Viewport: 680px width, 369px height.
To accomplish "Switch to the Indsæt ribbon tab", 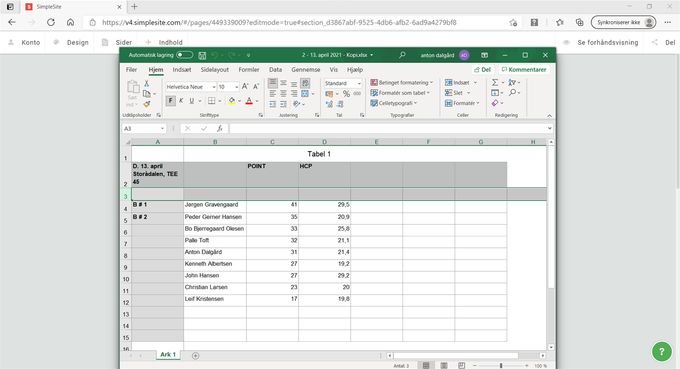I will click(x=182, y=69).
